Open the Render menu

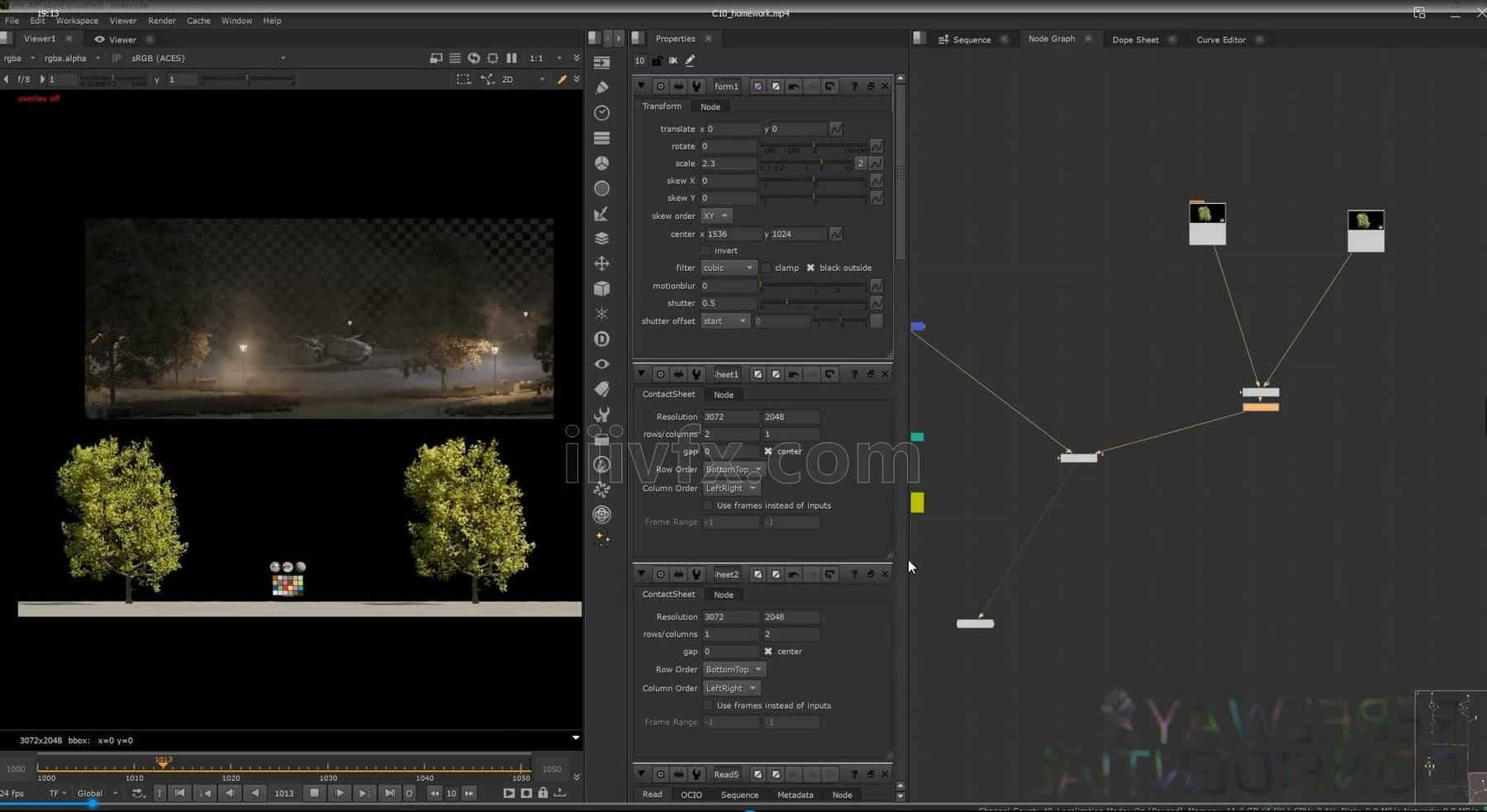(x=161, y=21)
